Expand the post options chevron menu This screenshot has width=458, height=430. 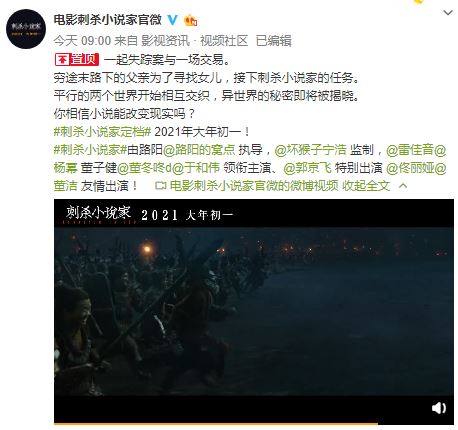pyautogui.click(x=448, y=13)
